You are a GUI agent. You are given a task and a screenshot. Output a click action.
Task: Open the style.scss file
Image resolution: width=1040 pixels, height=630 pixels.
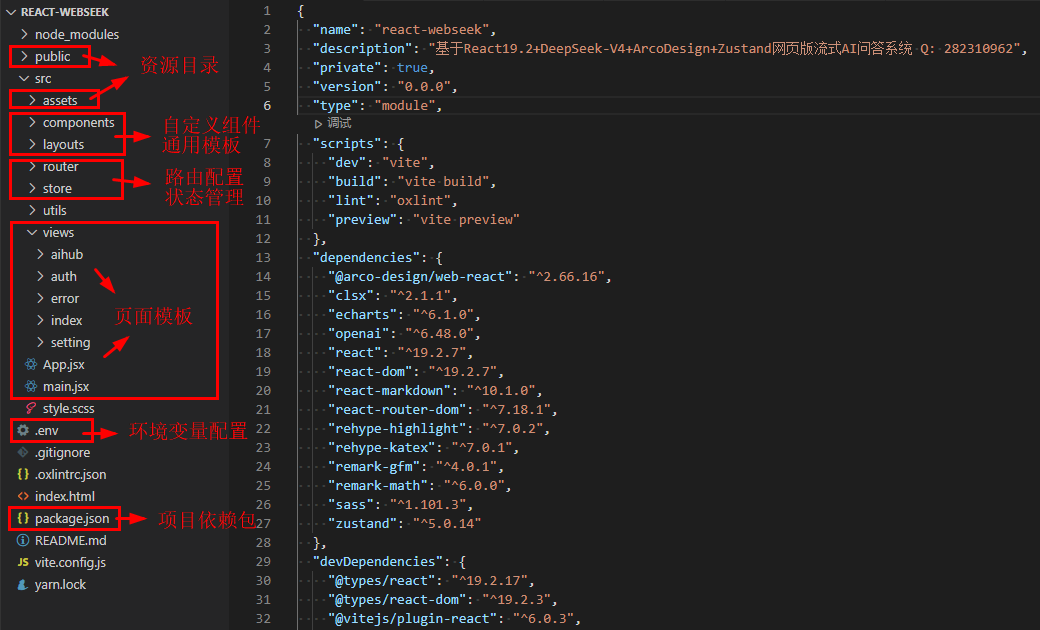click(68, 409)
